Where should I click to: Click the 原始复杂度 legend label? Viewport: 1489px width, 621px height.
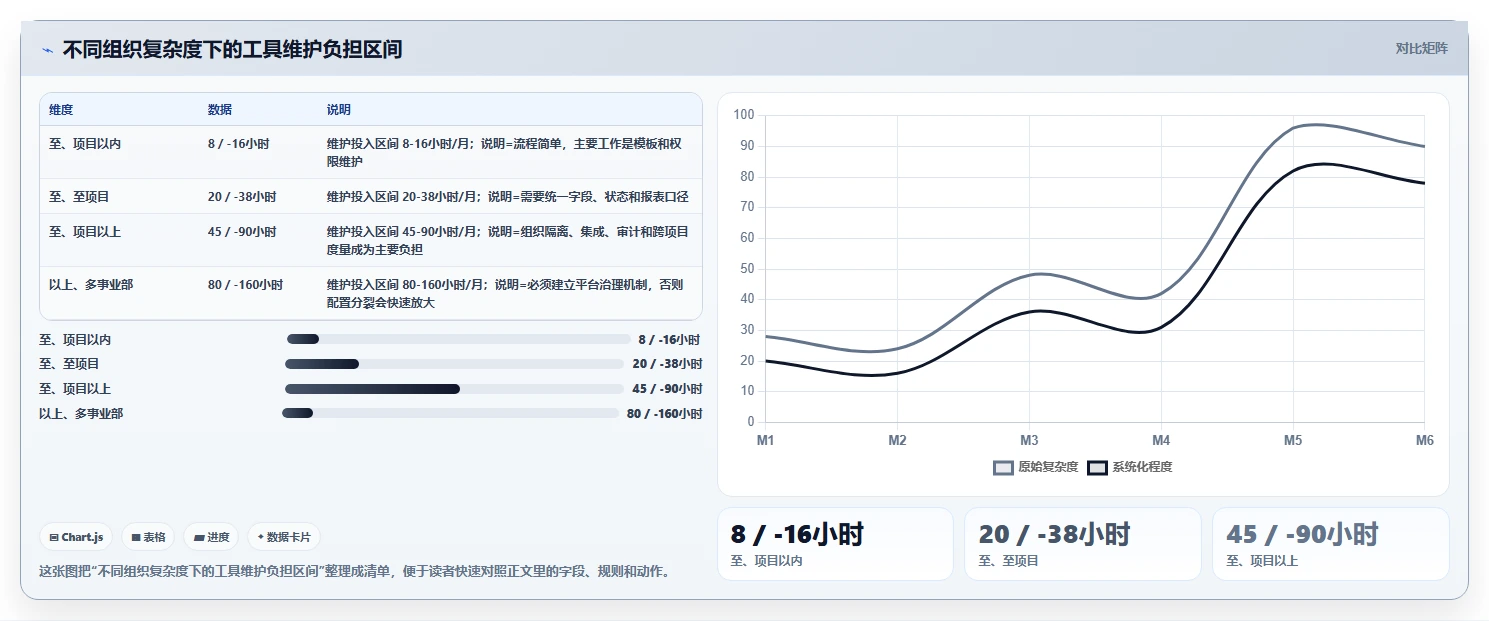tap(1048, 467)
